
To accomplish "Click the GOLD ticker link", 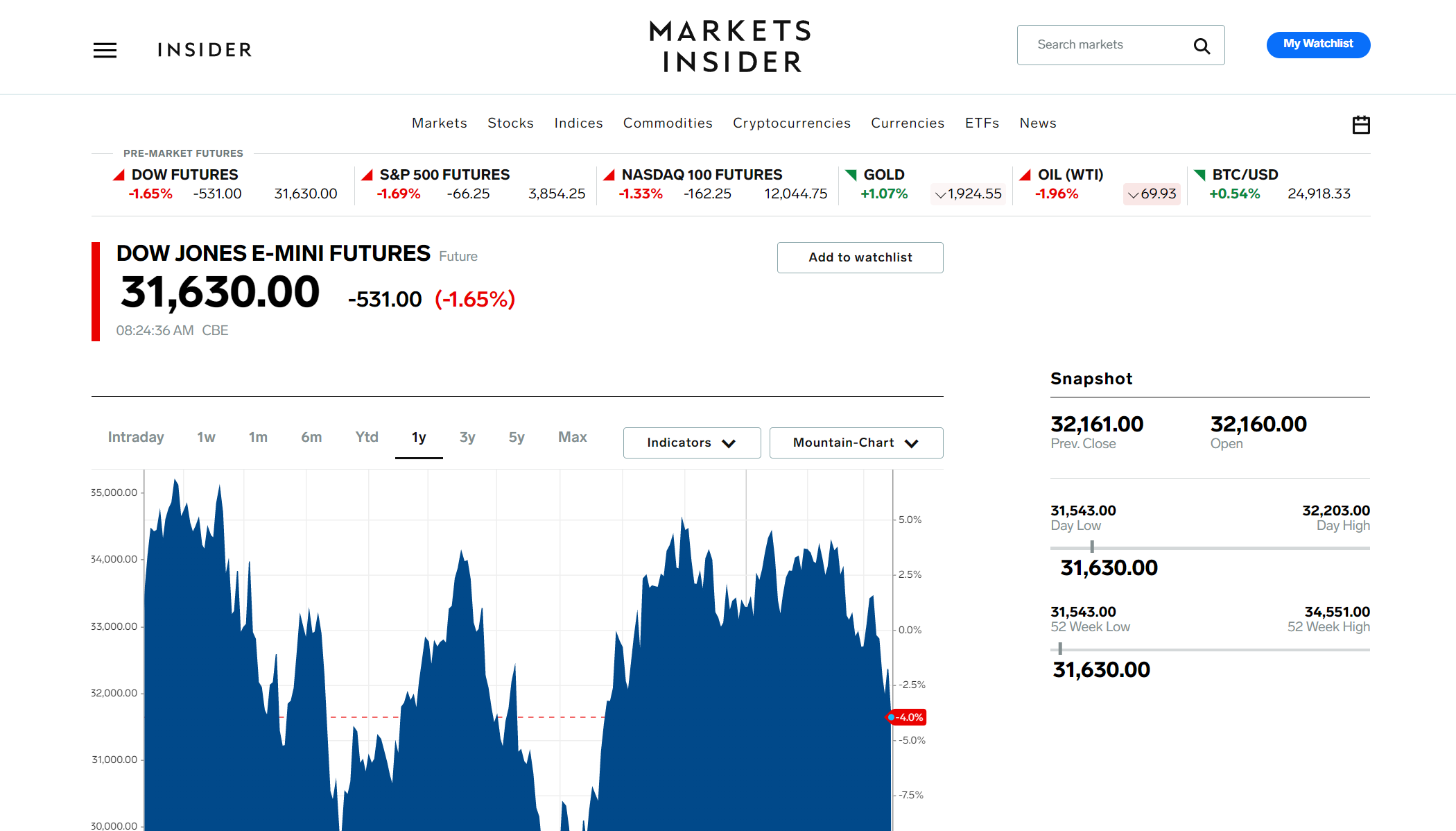I will tap(884, 175).
